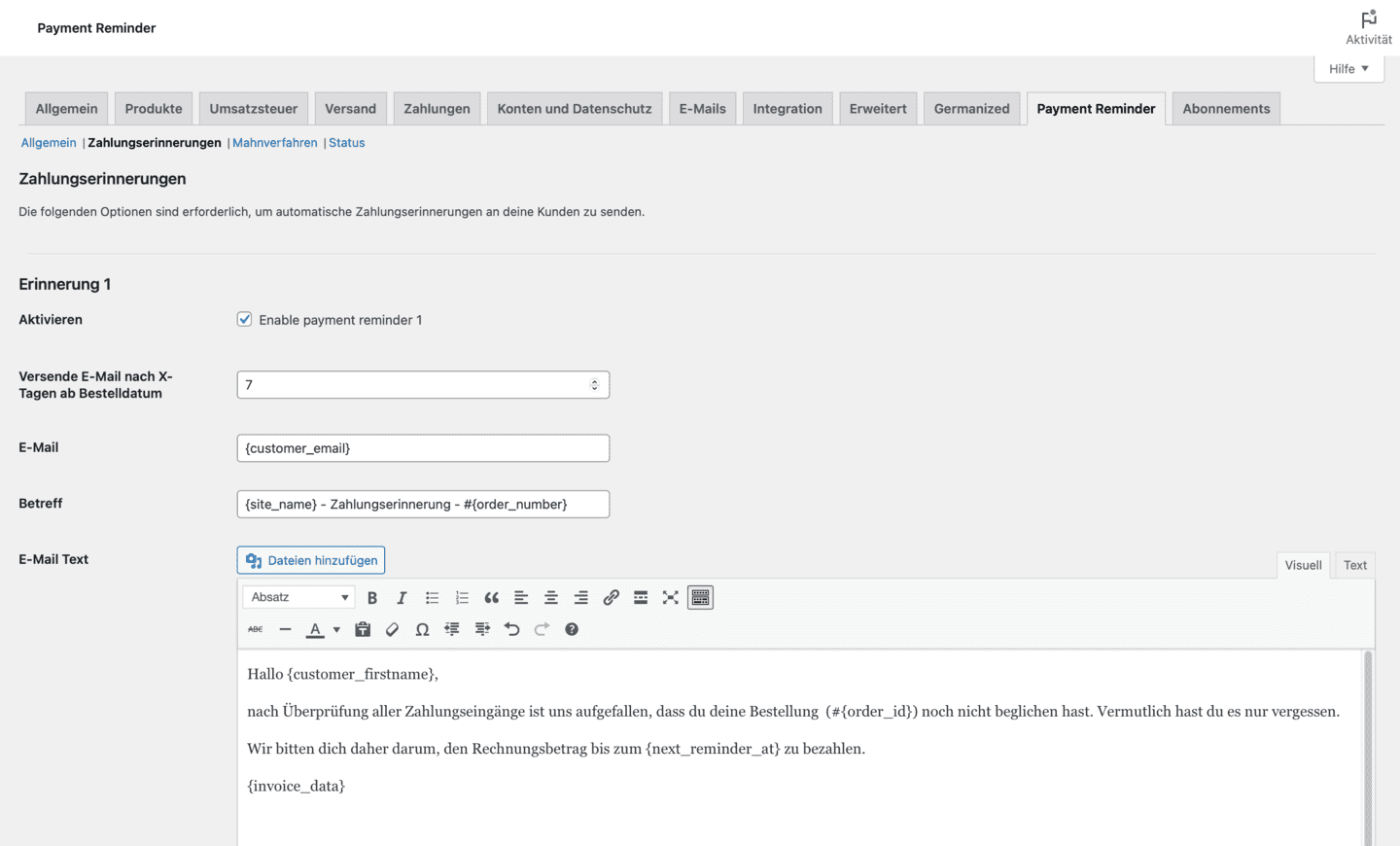Viewport: 1400px width, 846px height.
Task: Expand the Hilfe help panel
Action: point(1348,69)
